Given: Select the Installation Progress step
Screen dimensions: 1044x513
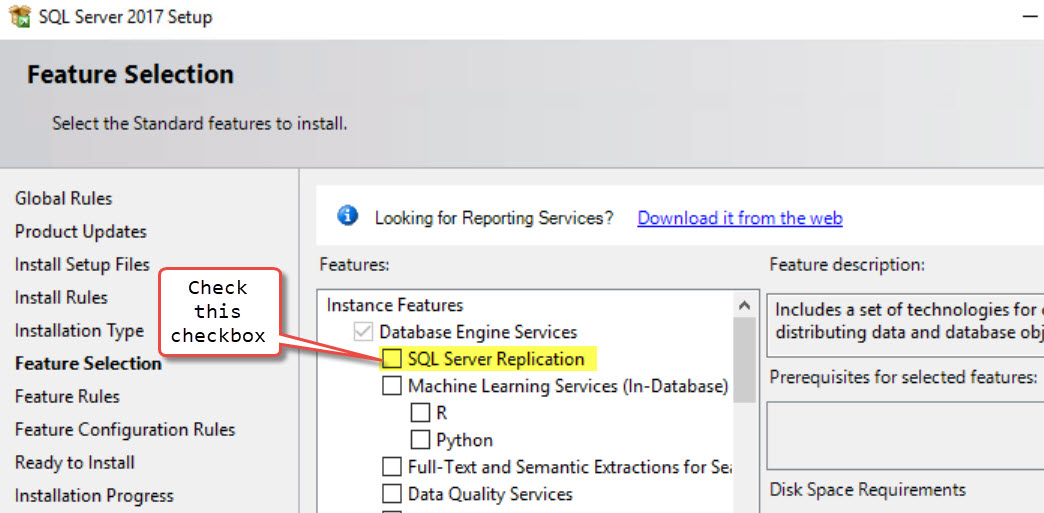Looking at the screenshot, I should pyautogui.click(x=94, y=496).
